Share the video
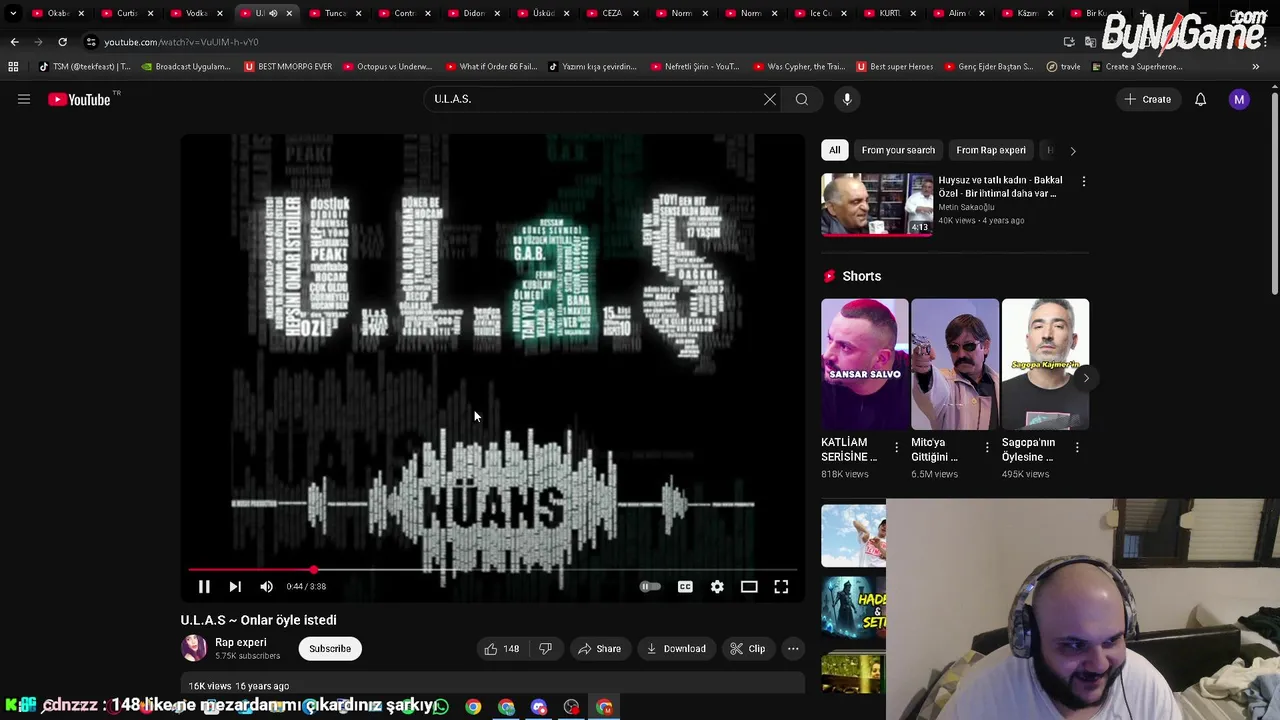 (600, 649)
